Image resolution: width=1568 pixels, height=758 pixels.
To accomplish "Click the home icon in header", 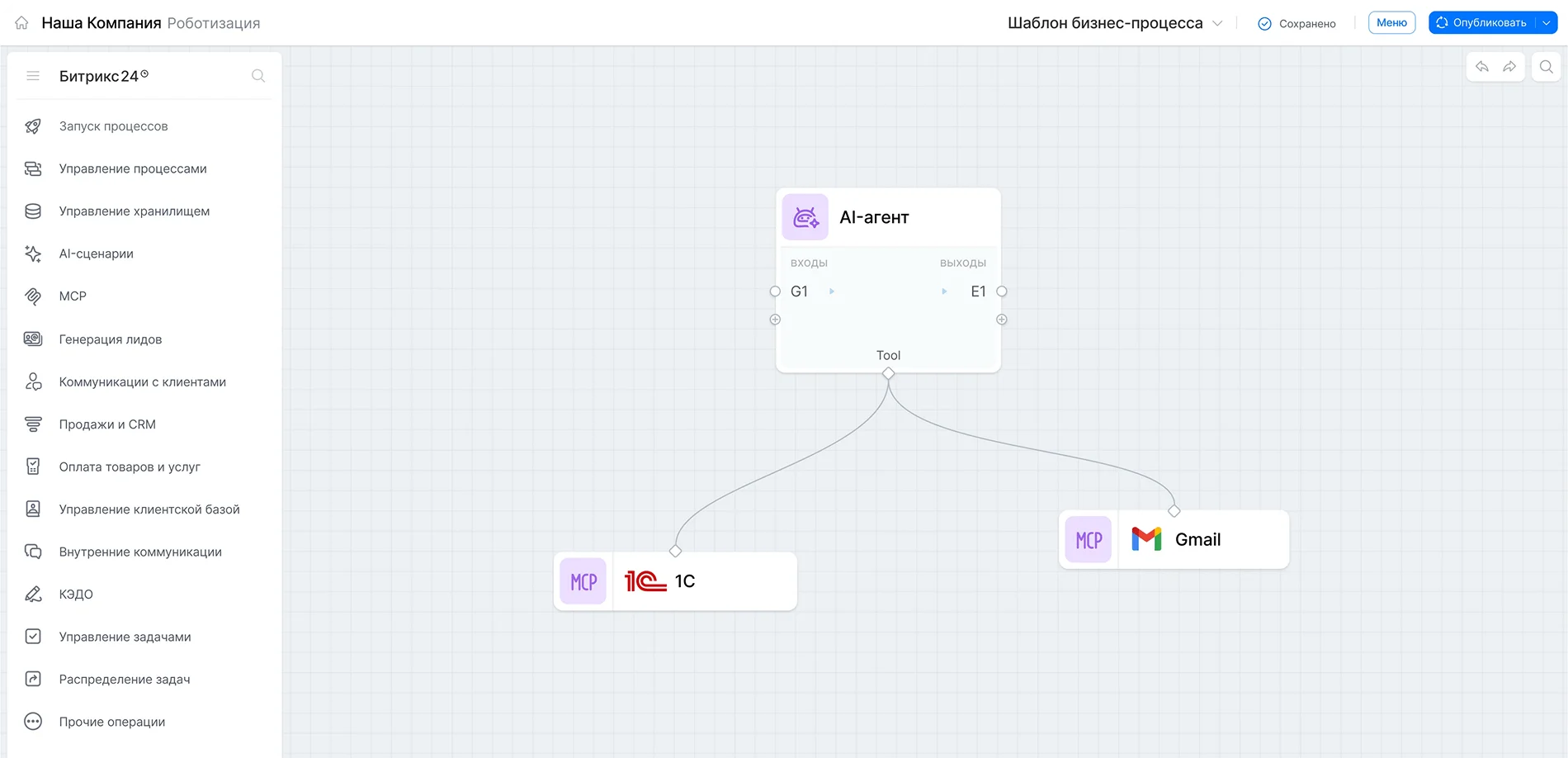I will tap(21, 23).
